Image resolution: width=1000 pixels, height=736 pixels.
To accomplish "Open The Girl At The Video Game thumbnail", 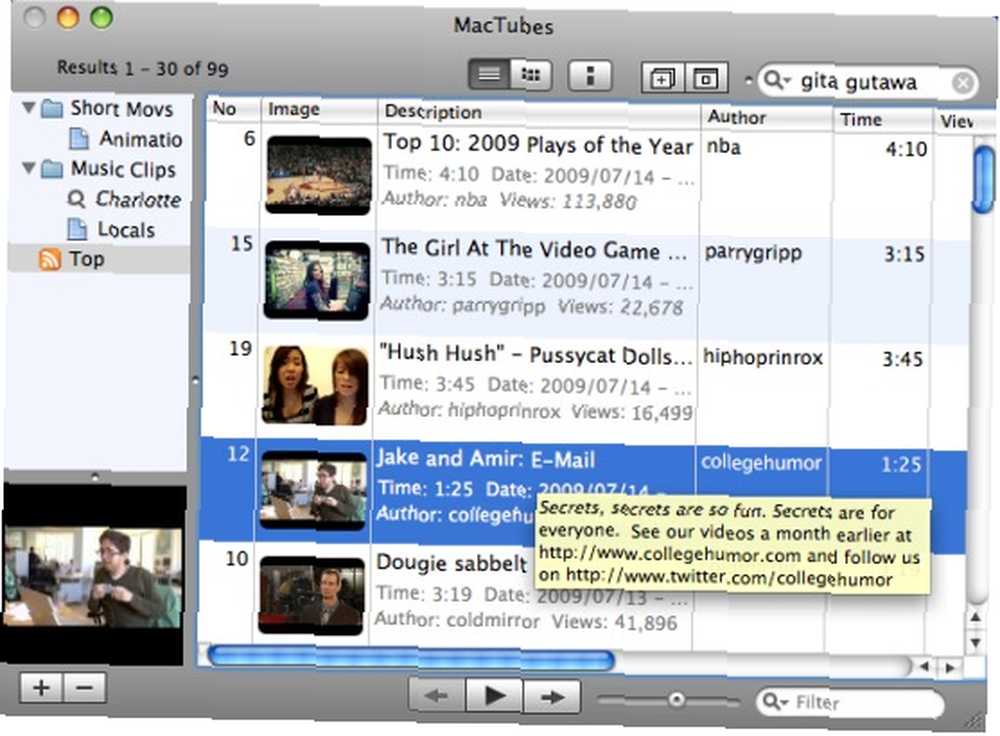I will (x=317, y=280).
